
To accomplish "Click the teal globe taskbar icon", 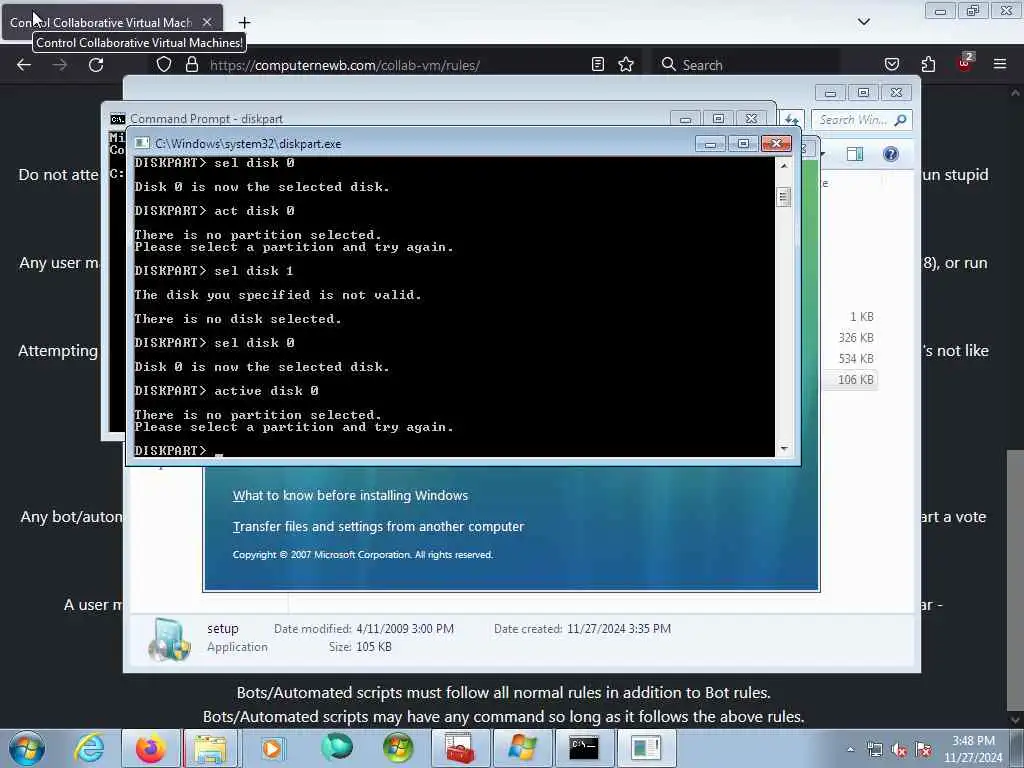I will pyautogui.click(x=337, y=748).
